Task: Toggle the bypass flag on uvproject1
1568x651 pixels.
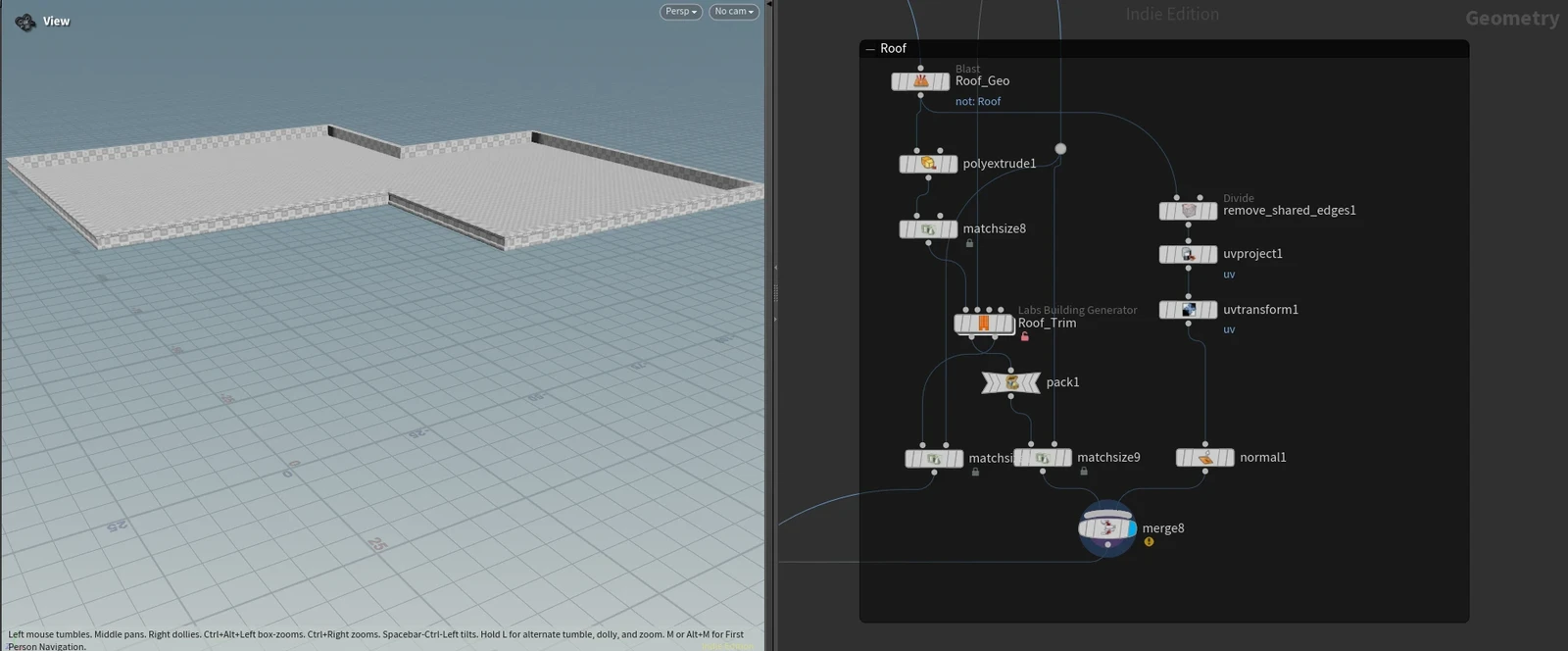Action: click(x=1165, y=254)
